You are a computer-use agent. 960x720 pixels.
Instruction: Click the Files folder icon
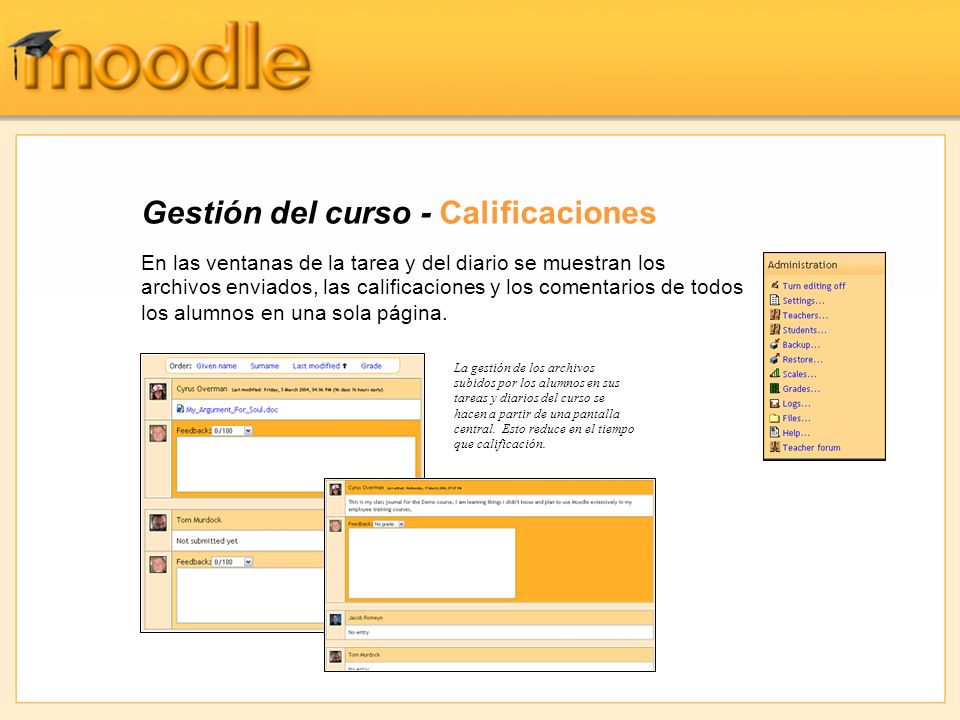(774, 418)
